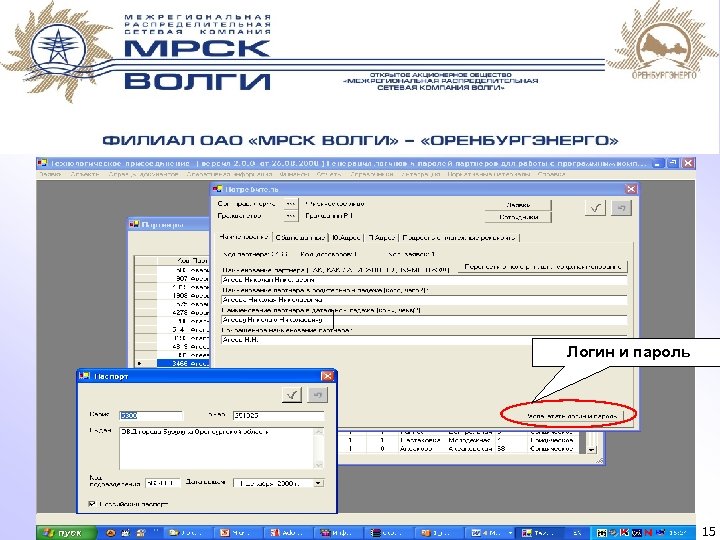Click the Word document taskbar button
The height and width of the screenshot is (540, 720).
[490, 533]
